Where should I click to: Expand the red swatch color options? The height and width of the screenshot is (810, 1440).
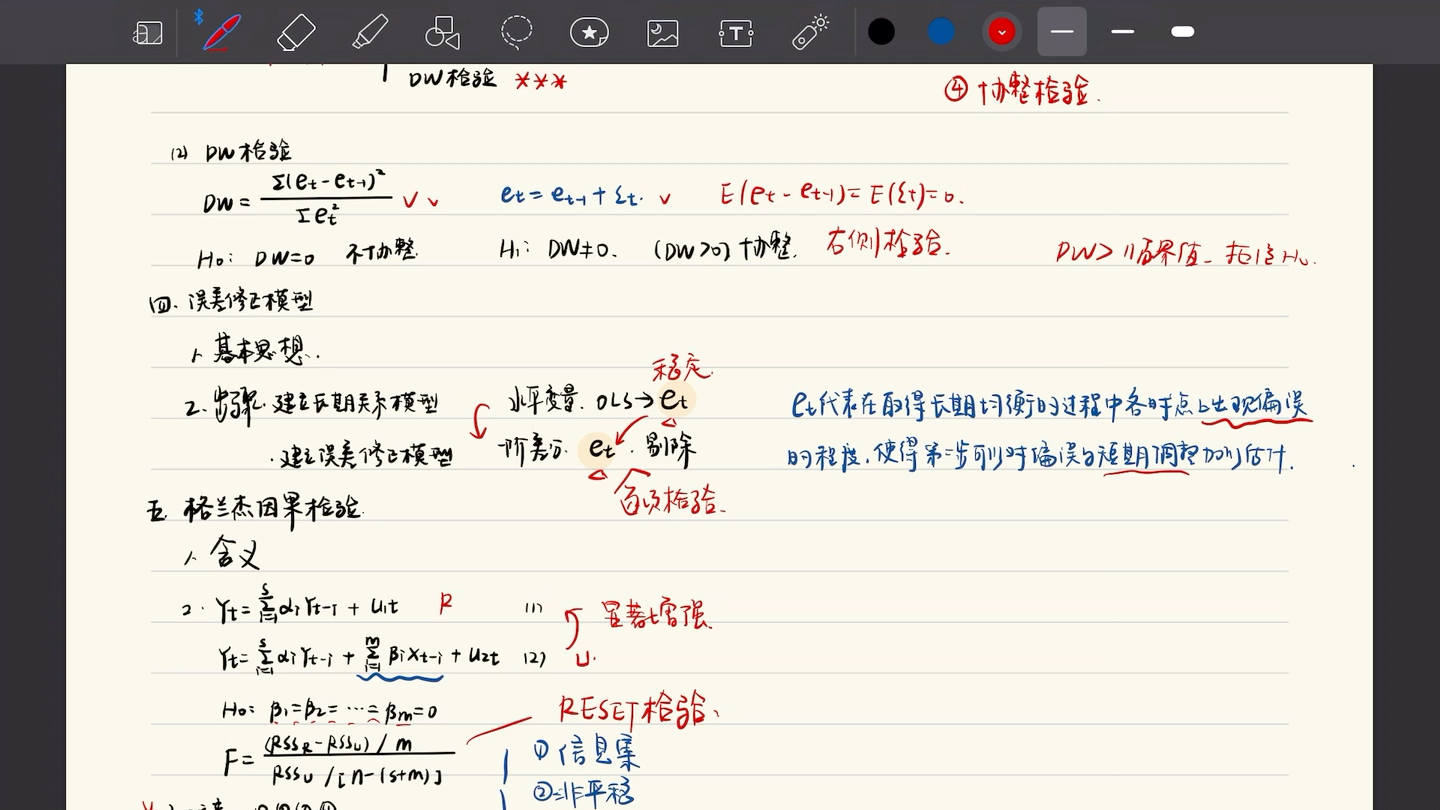(1001, 31)
